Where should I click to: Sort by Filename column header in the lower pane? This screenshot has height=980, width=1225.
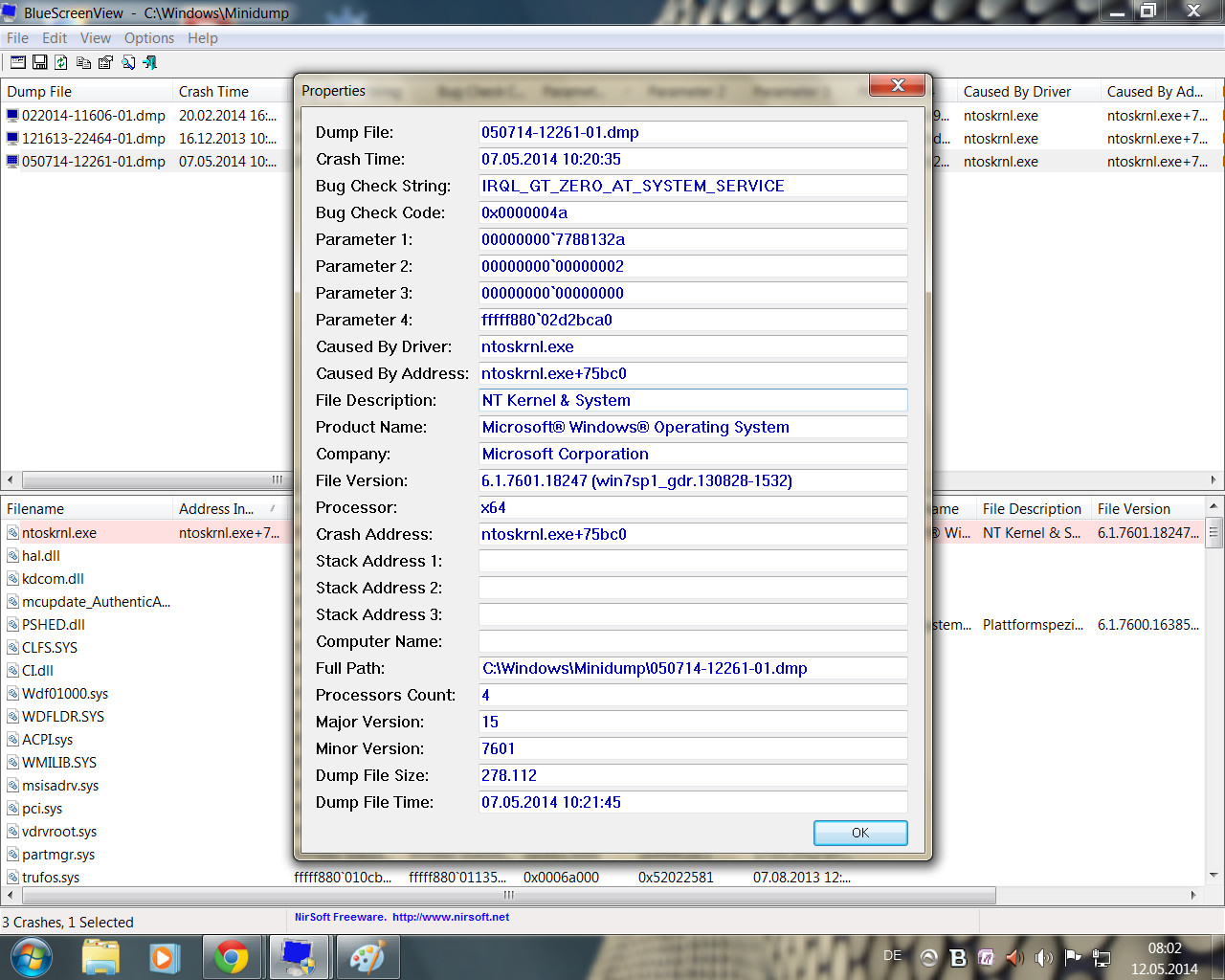tap(86, 509)
